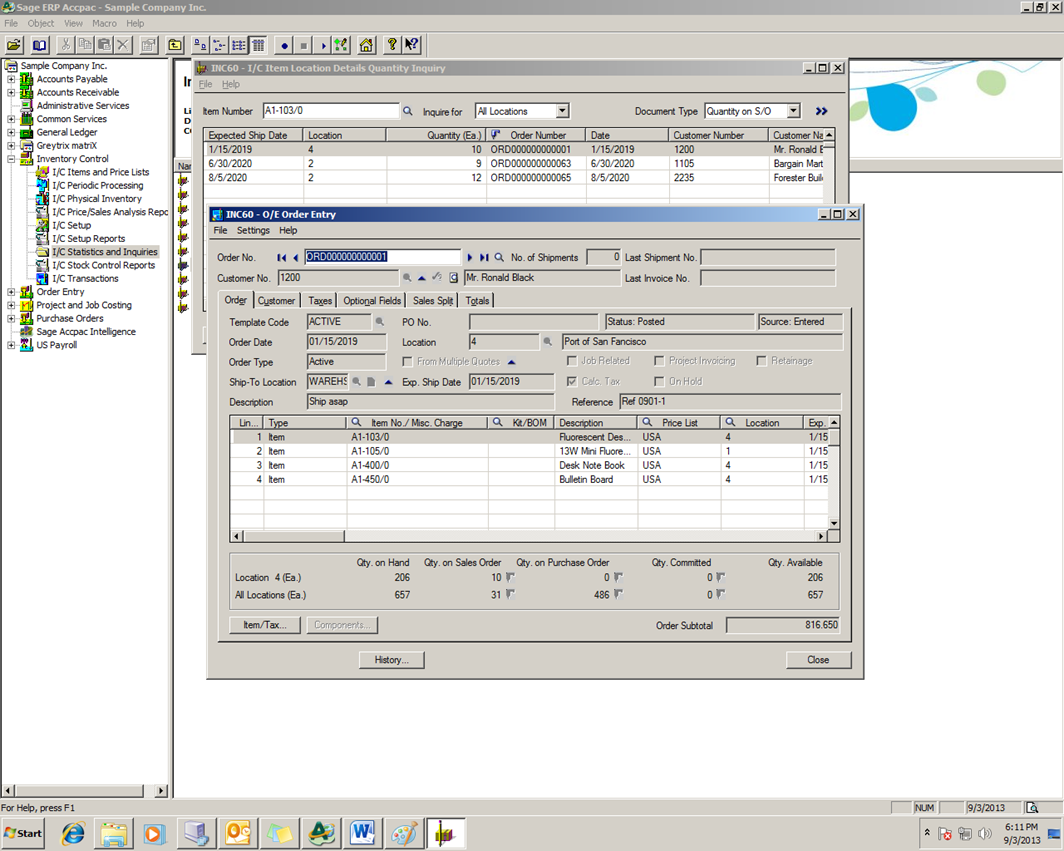Expand General Ledger tree node
This screenshot has height=851, width=1064.
[11, 132]
